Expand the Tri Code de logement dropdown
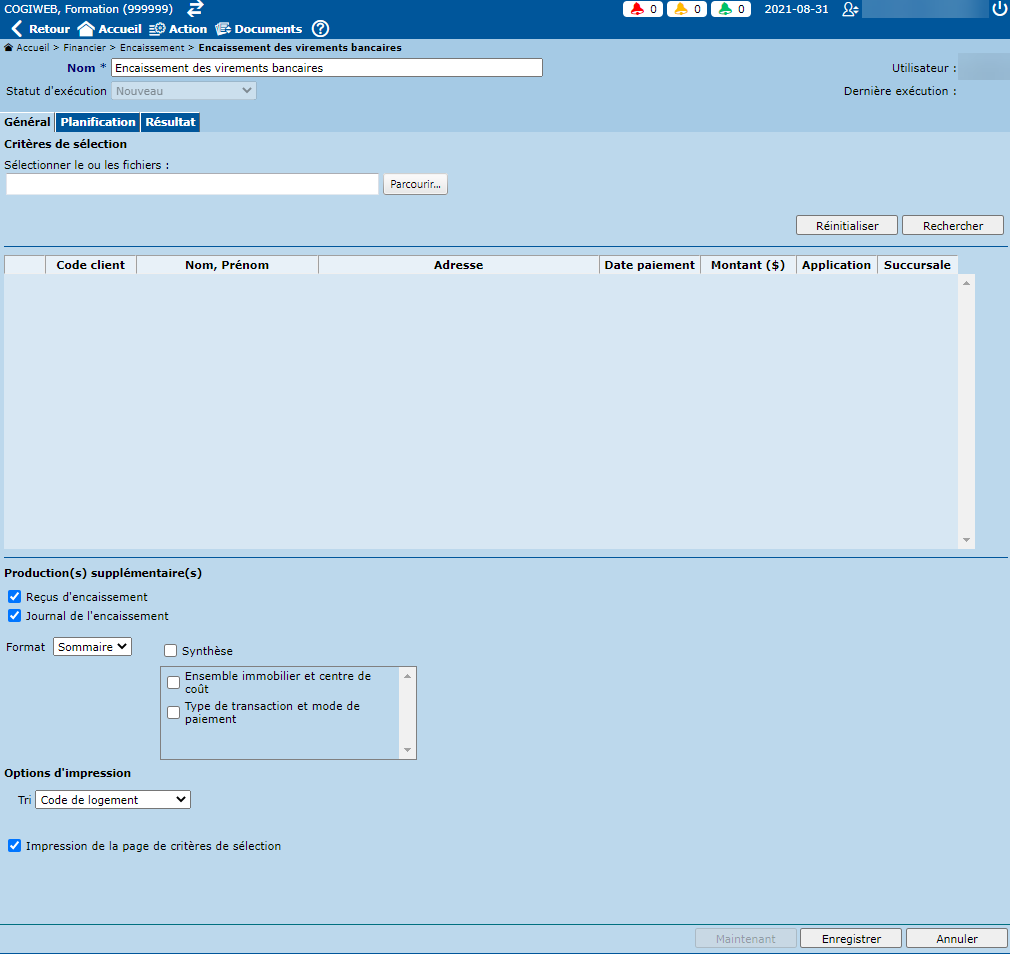Viewport: 1010px width, 954px height. (x=112, y=800)
